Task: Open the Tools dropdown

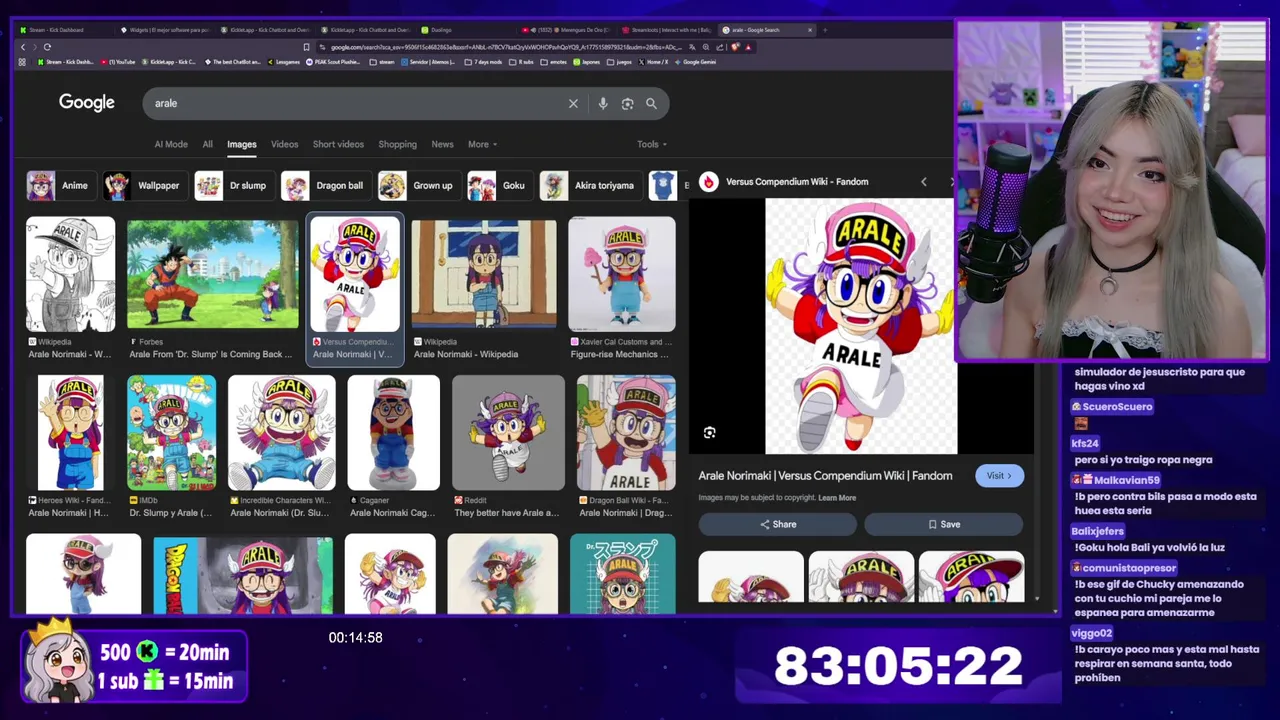Action: point(652,144)
